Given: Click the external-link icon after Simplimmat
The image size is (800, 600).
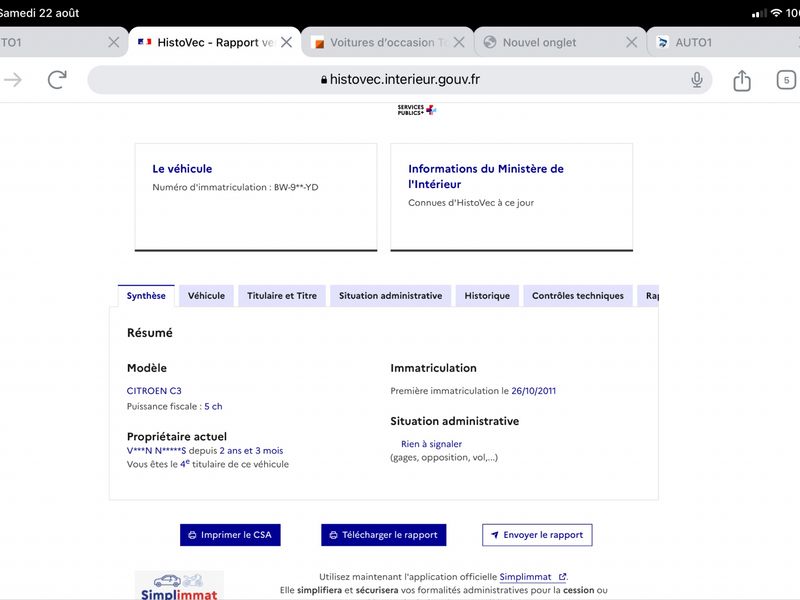Looking at the screenshot, I should pos(562,577).
